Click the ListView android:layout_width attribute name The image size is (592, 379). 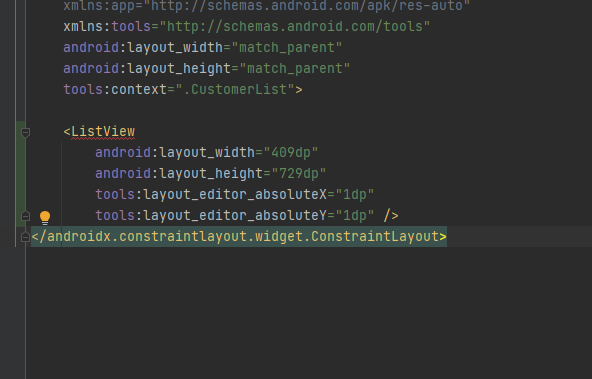tap(175, 153)
